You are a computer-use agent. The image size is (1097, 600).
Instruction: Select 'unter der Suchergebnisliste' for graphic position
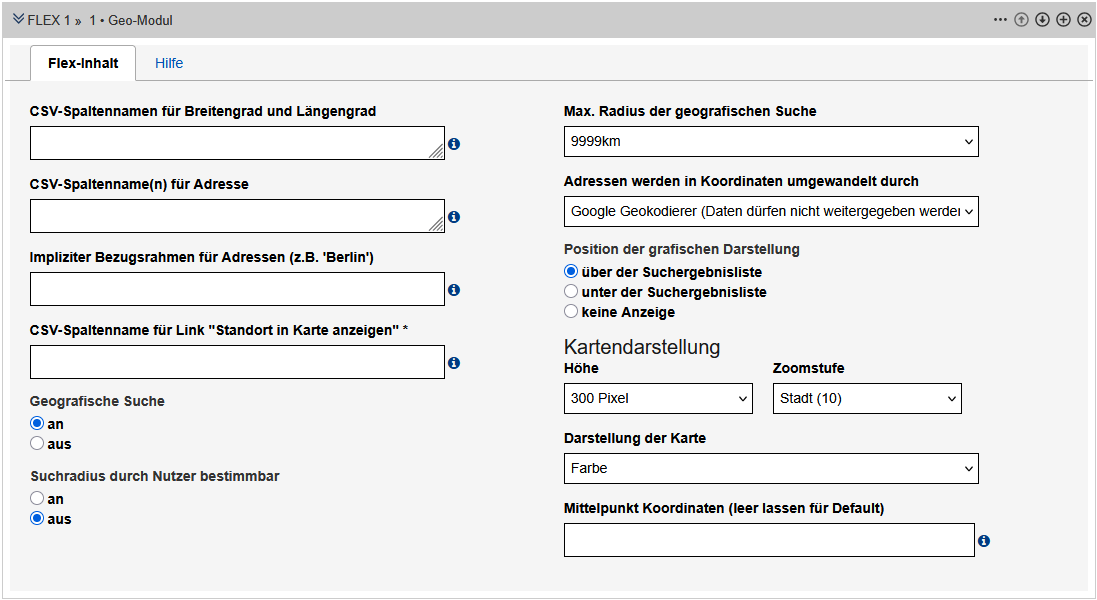(571, 291)
